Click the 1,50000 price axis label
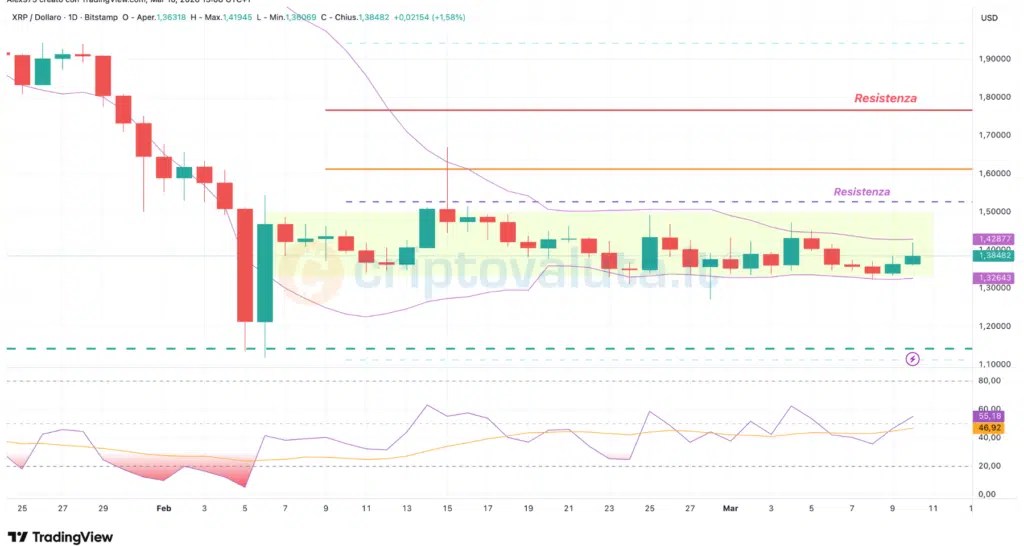 tap(995, 212)
